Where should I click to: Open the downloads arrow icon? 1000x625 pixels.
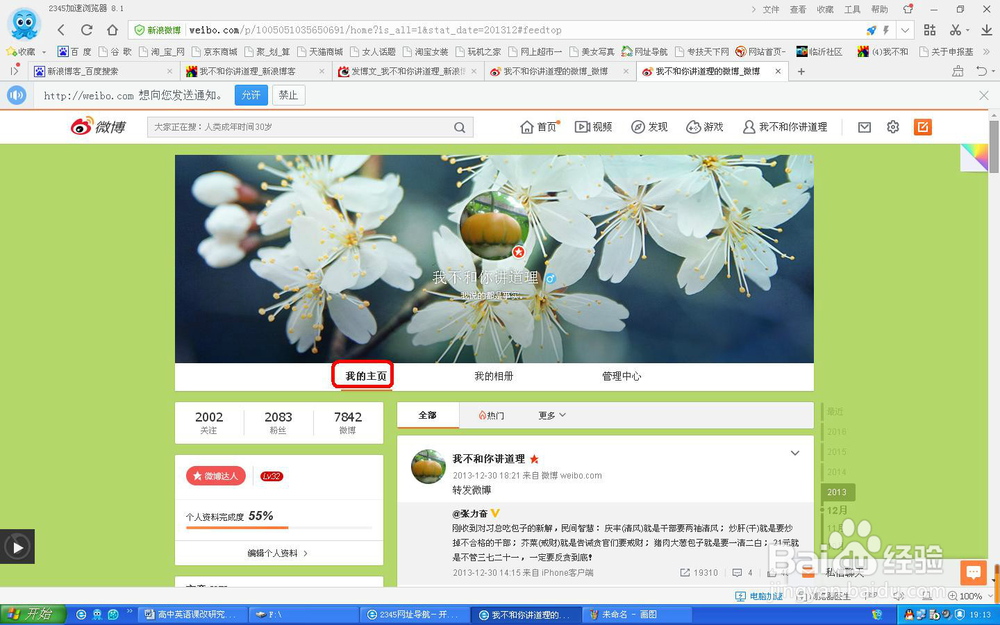[x=986, y=30]
